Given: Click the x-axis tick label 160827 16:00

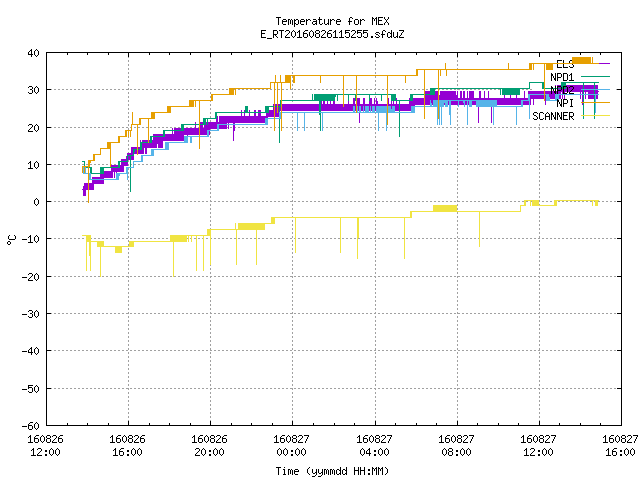Looking at the screenshot, I should click(x=620, y=446).
